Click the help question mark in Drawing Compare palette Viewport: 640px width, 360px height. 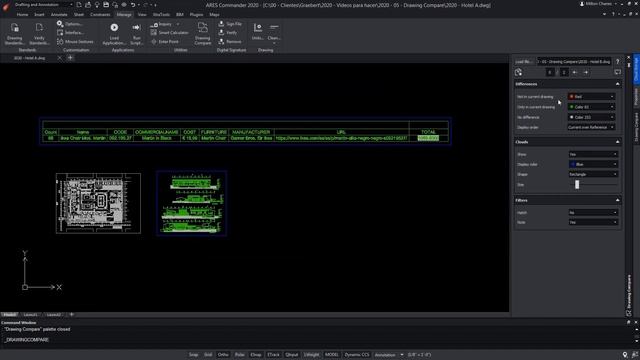pos(618,62)
